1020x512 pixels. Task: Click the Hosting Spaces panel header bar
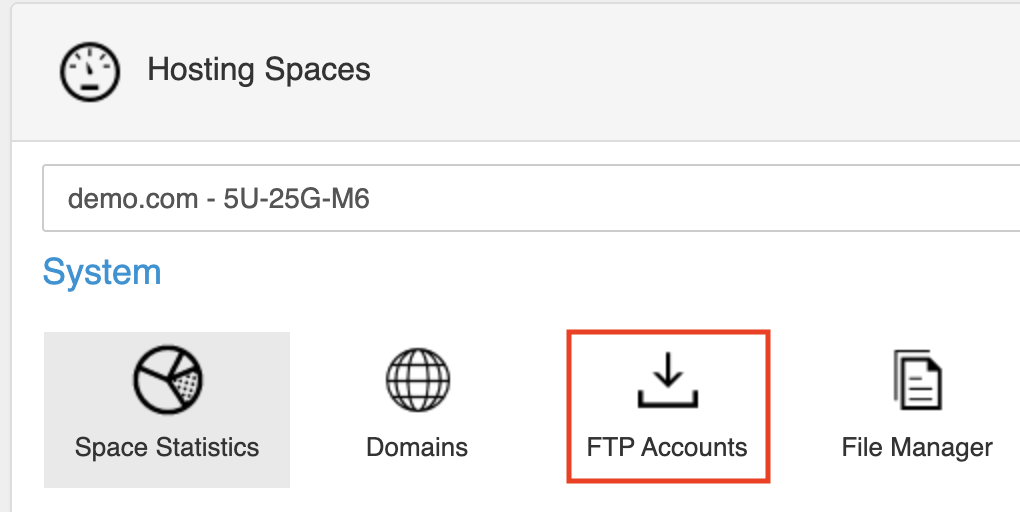pyautogui.click(x=516, y=72)
